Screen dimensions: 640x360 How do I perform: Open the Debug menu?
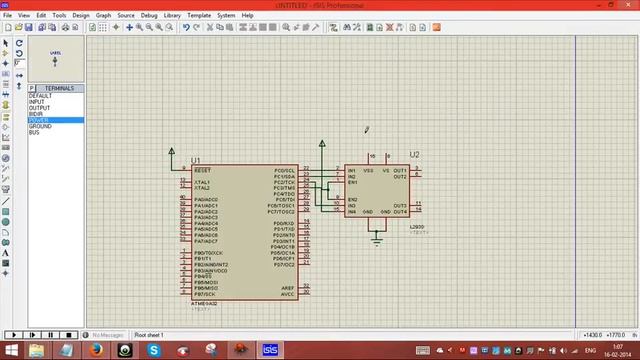[149, 16]
